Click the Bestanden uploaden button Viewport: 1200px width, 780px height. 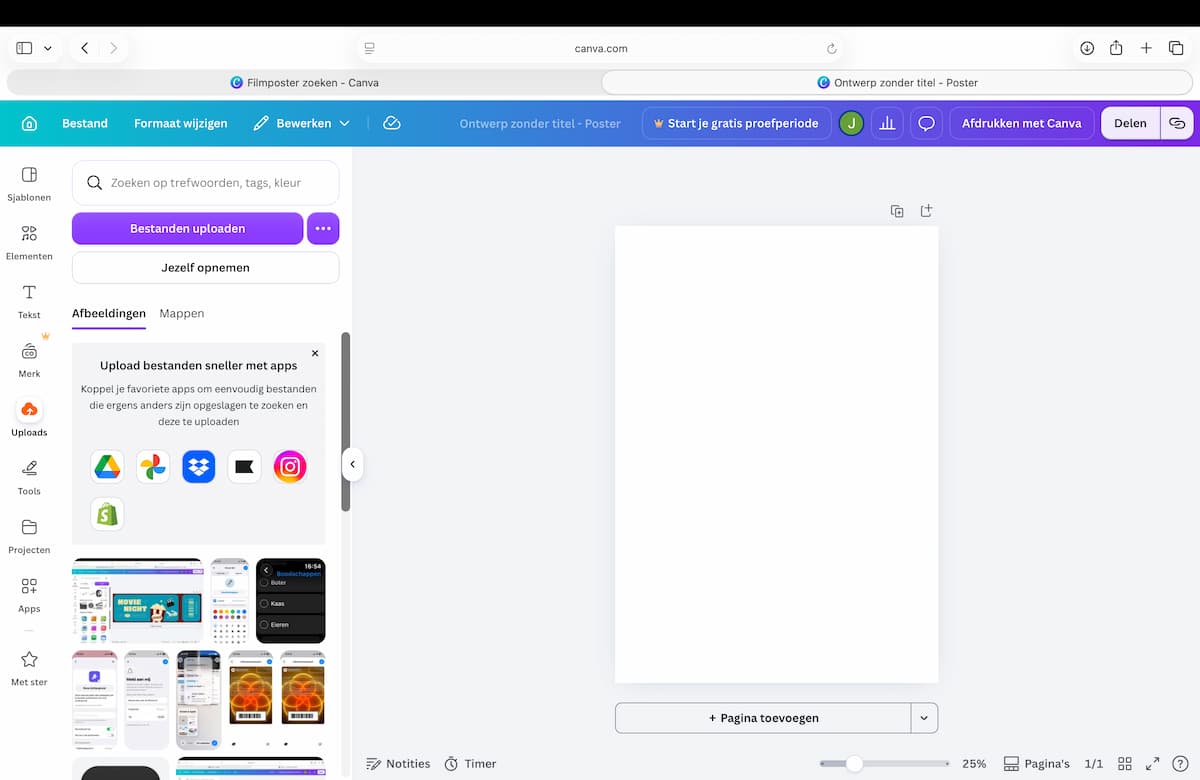click(x=187, y=228)
